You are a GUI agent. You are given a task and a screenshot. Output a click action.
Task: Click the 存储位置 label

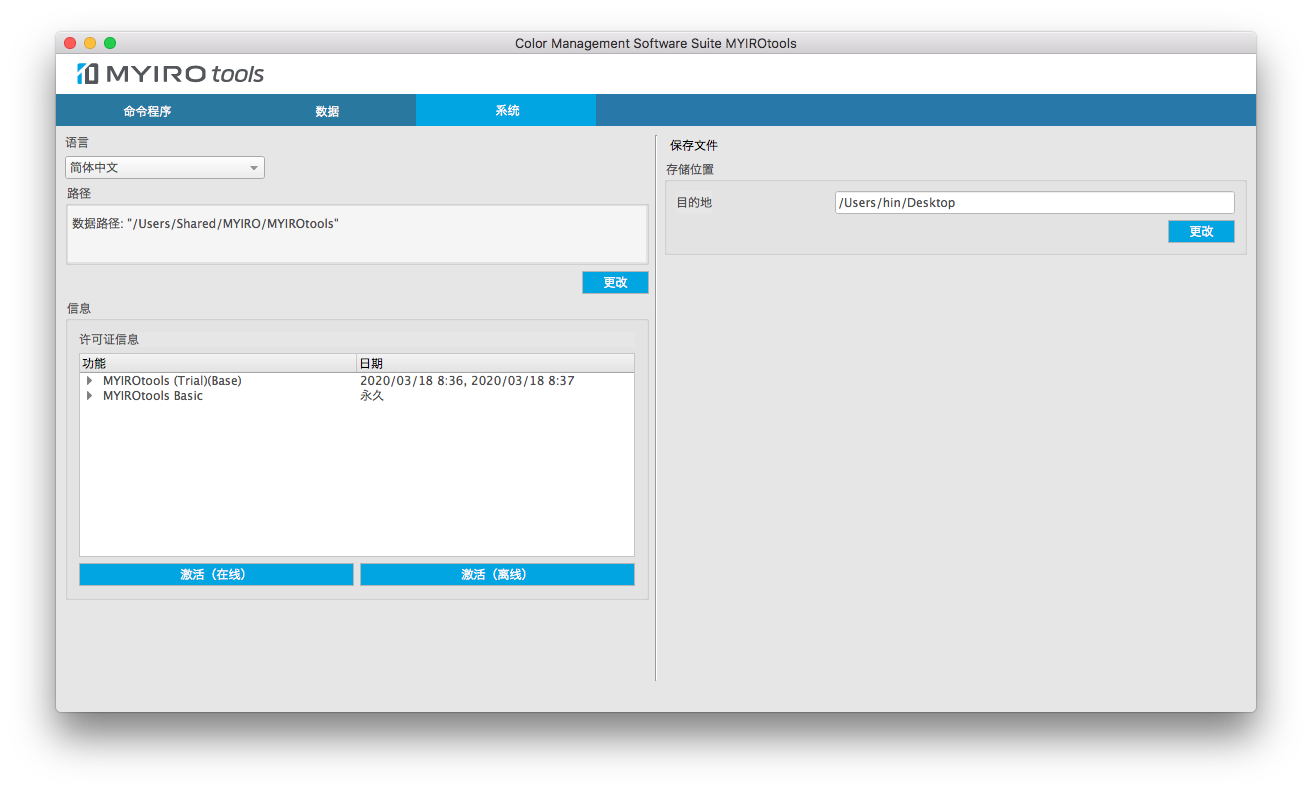(x=690, y=170)
